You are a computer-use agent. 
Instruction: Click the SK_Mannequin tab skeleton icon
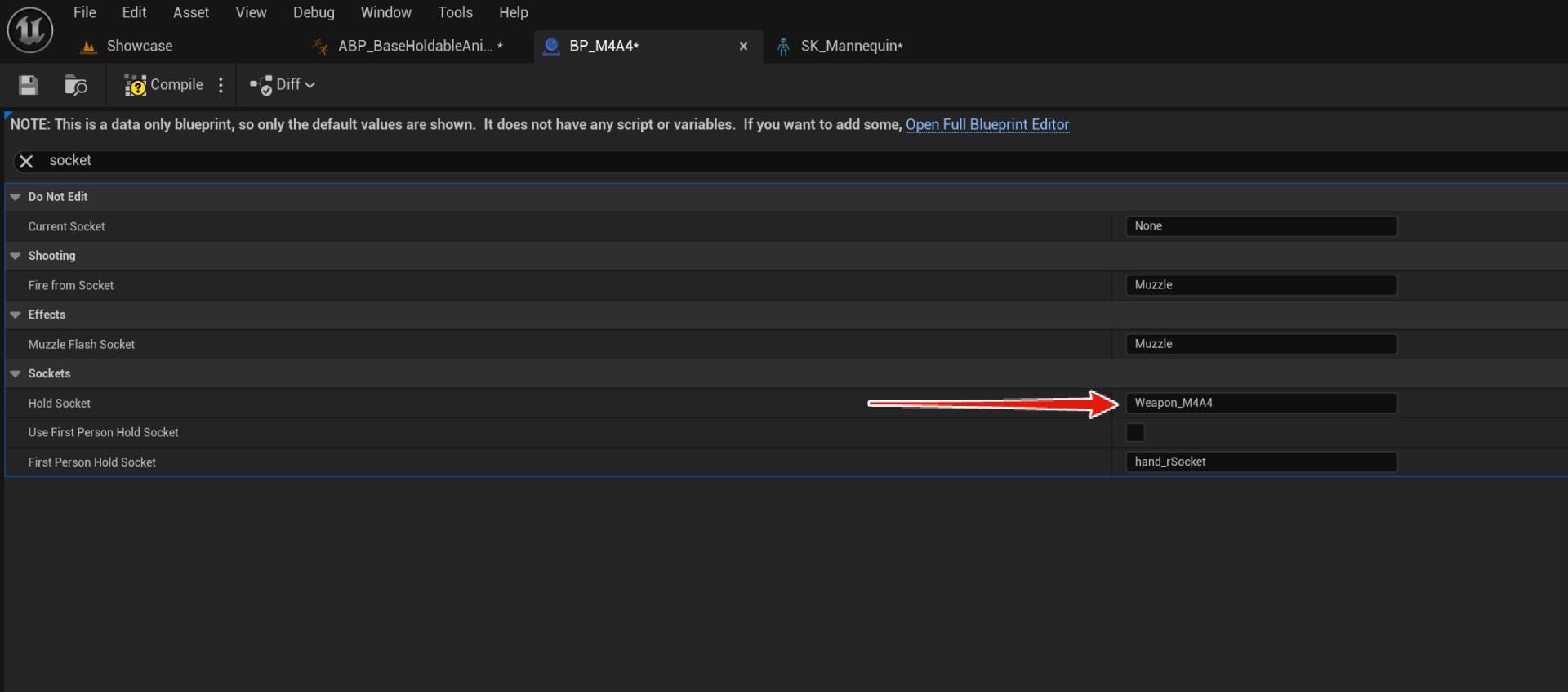point(783,47)
